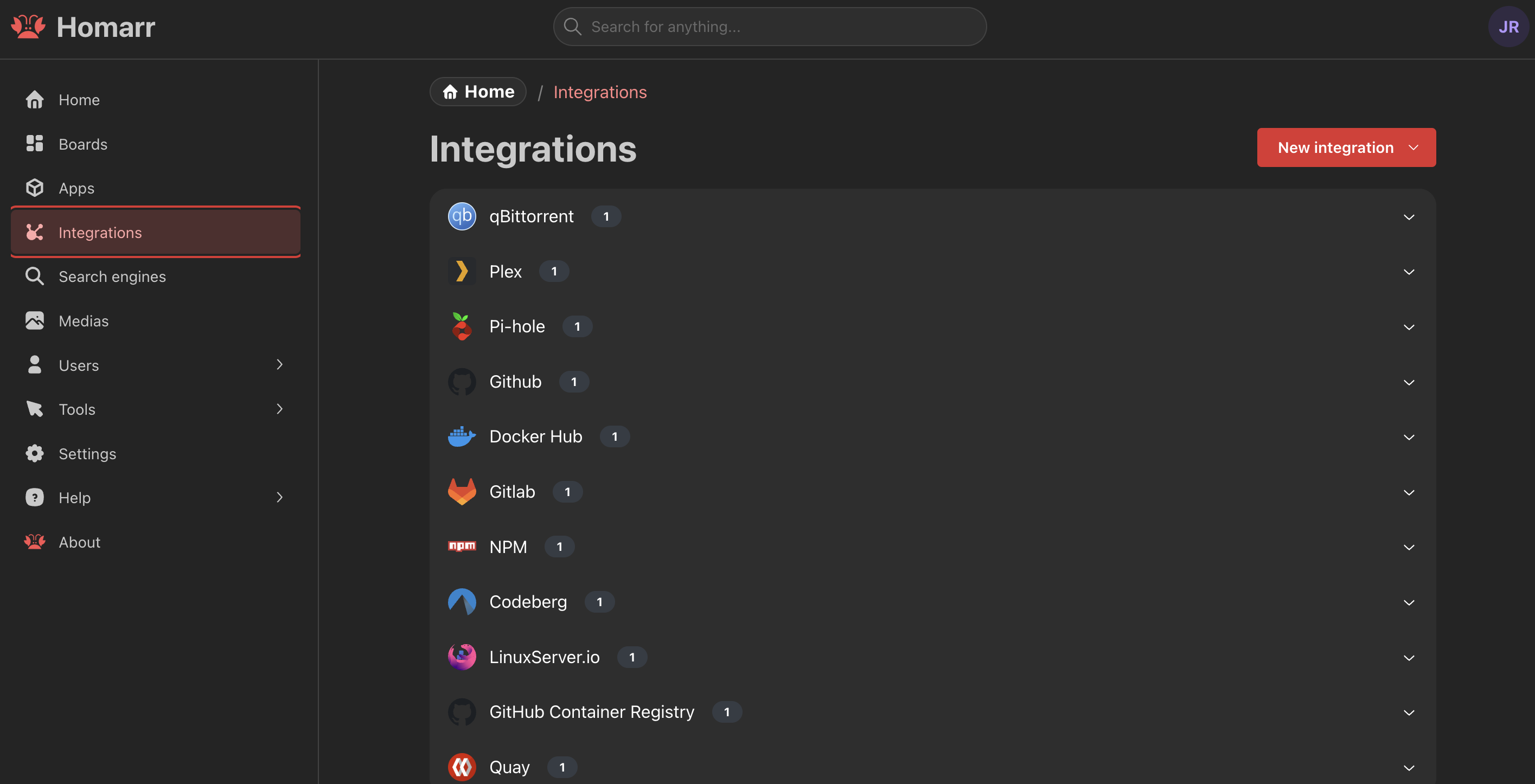Open the About page from sidebar
The height and width of the screenshot is (784, 1535).
pos(79,542)
